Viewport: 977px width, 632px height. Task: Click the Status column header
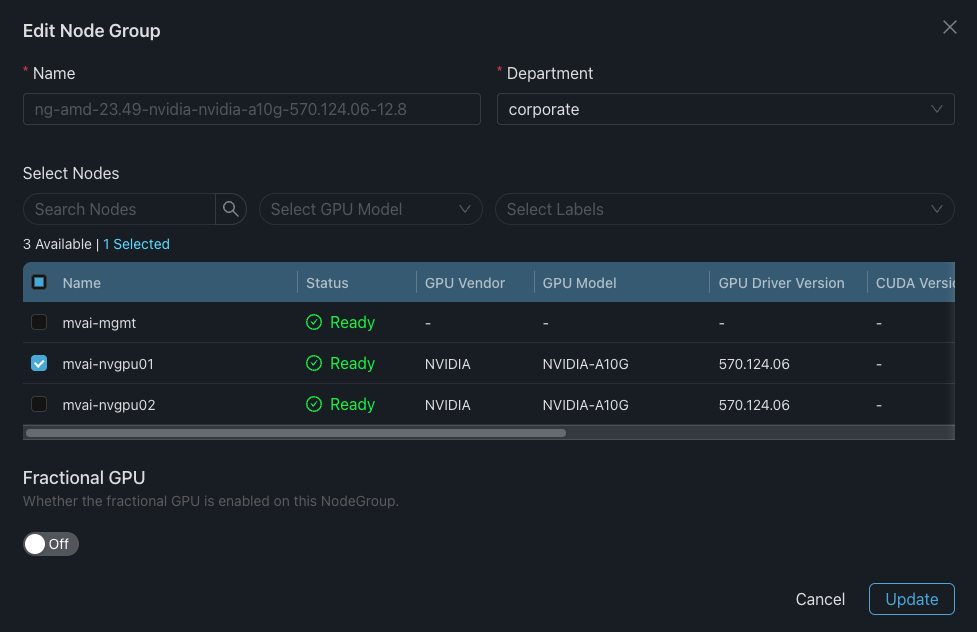click(x=327, y=283)
